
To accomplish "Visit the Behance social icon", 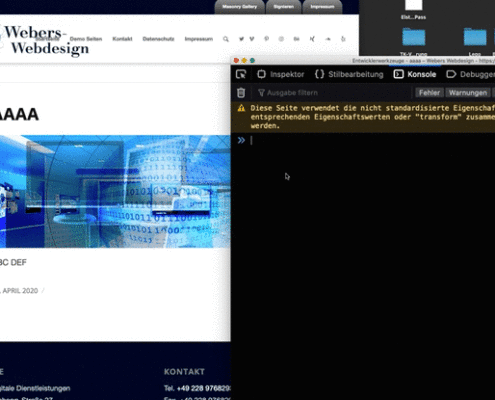I will tap(296, 39).
